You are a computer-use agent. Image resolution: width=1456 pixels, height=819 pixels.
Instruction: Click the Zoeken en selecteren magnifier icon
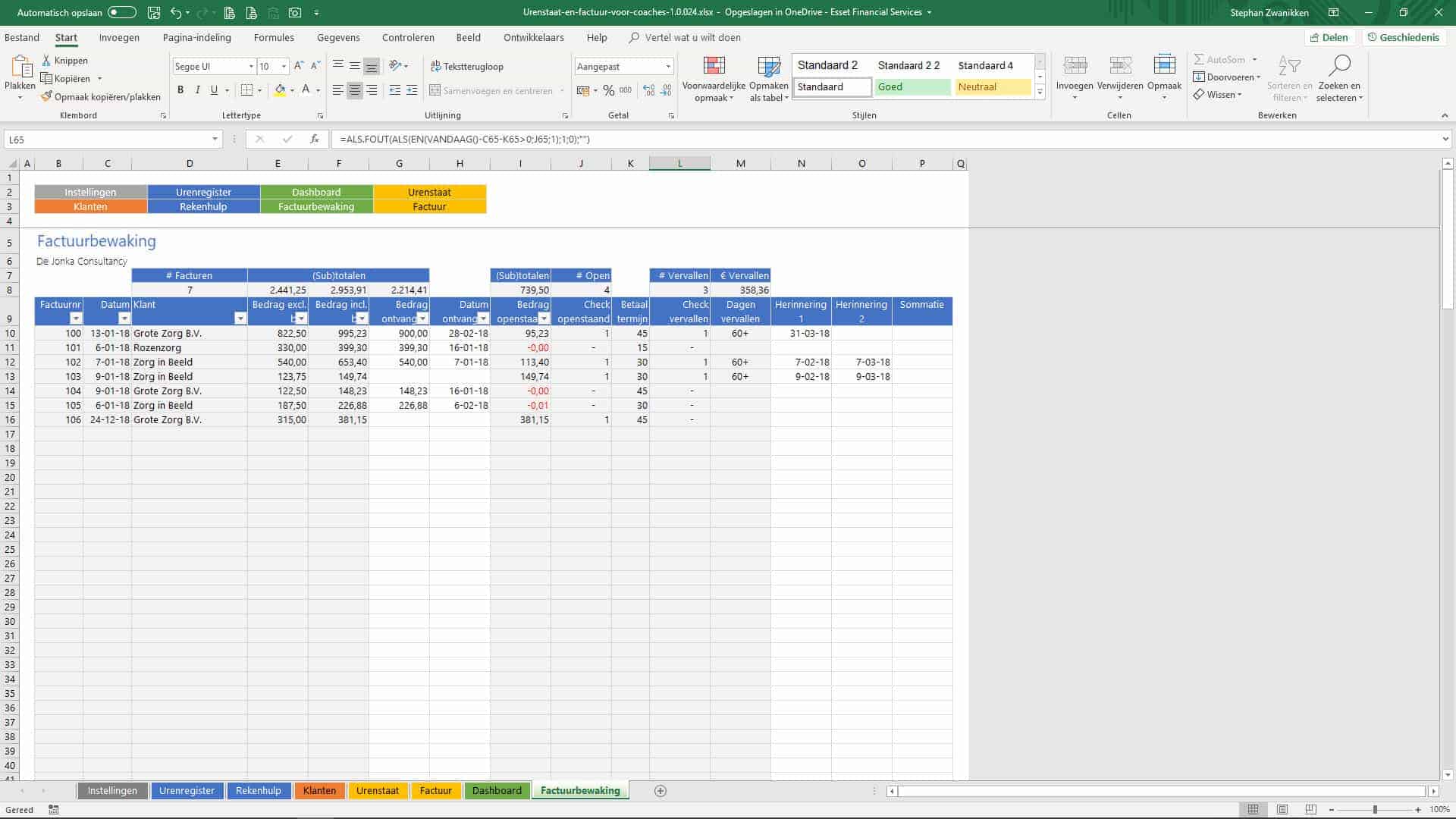click(x=1339, y=67)
